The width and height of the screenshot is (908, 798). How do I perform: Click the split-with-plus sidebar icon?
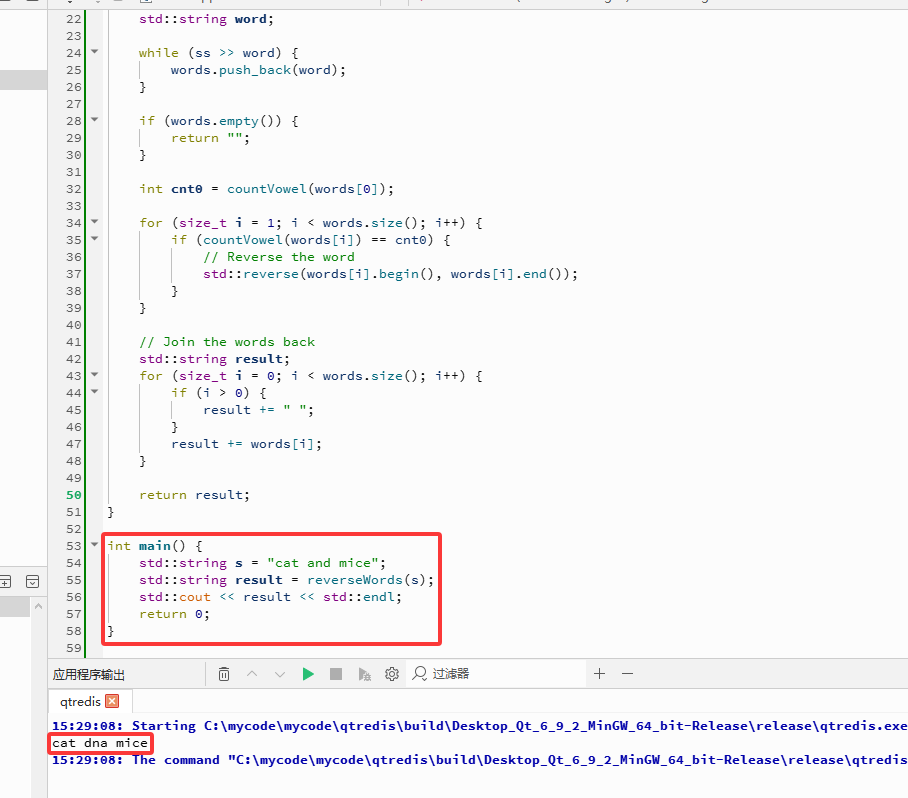[5, 581]
